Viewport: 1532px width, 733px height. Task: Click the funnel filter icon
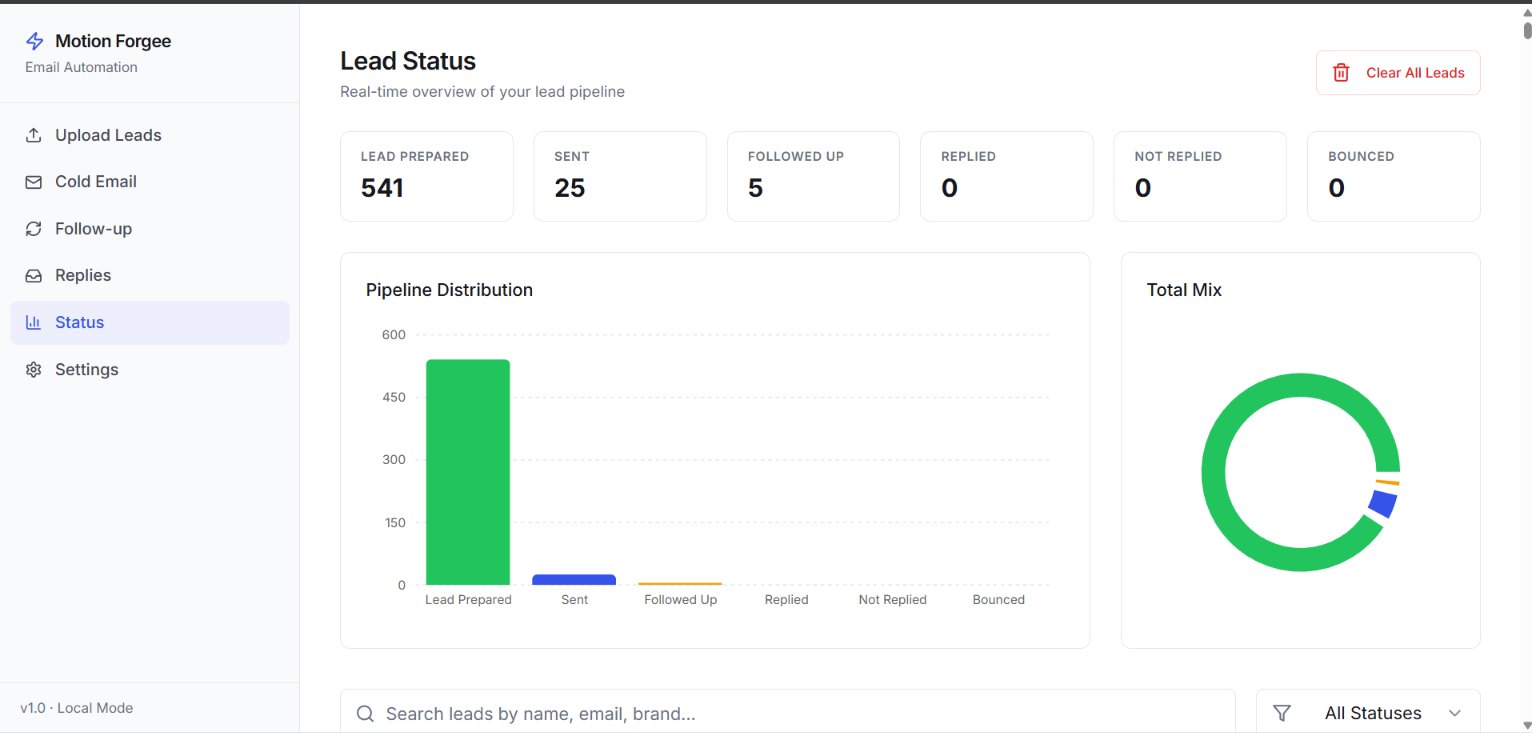click(x=1282, y=713)
